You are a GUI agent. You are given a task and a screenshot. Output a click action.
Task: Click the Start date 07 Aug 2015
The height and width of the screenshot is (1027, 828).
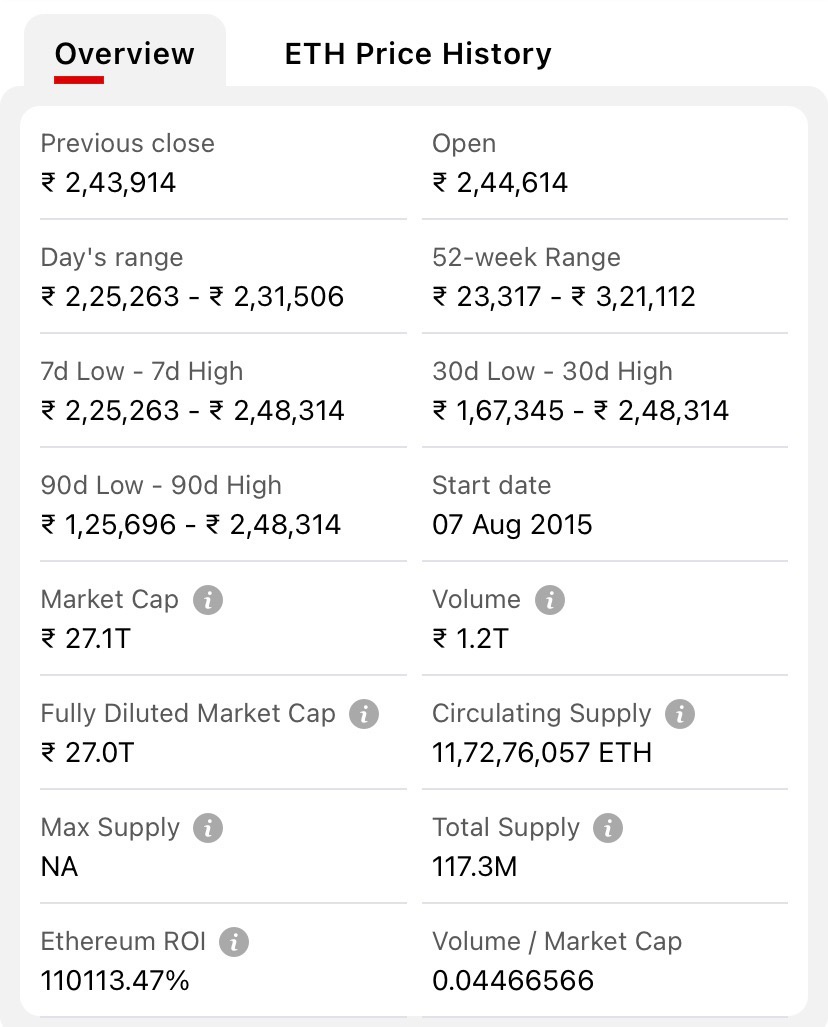coord(512,525)
